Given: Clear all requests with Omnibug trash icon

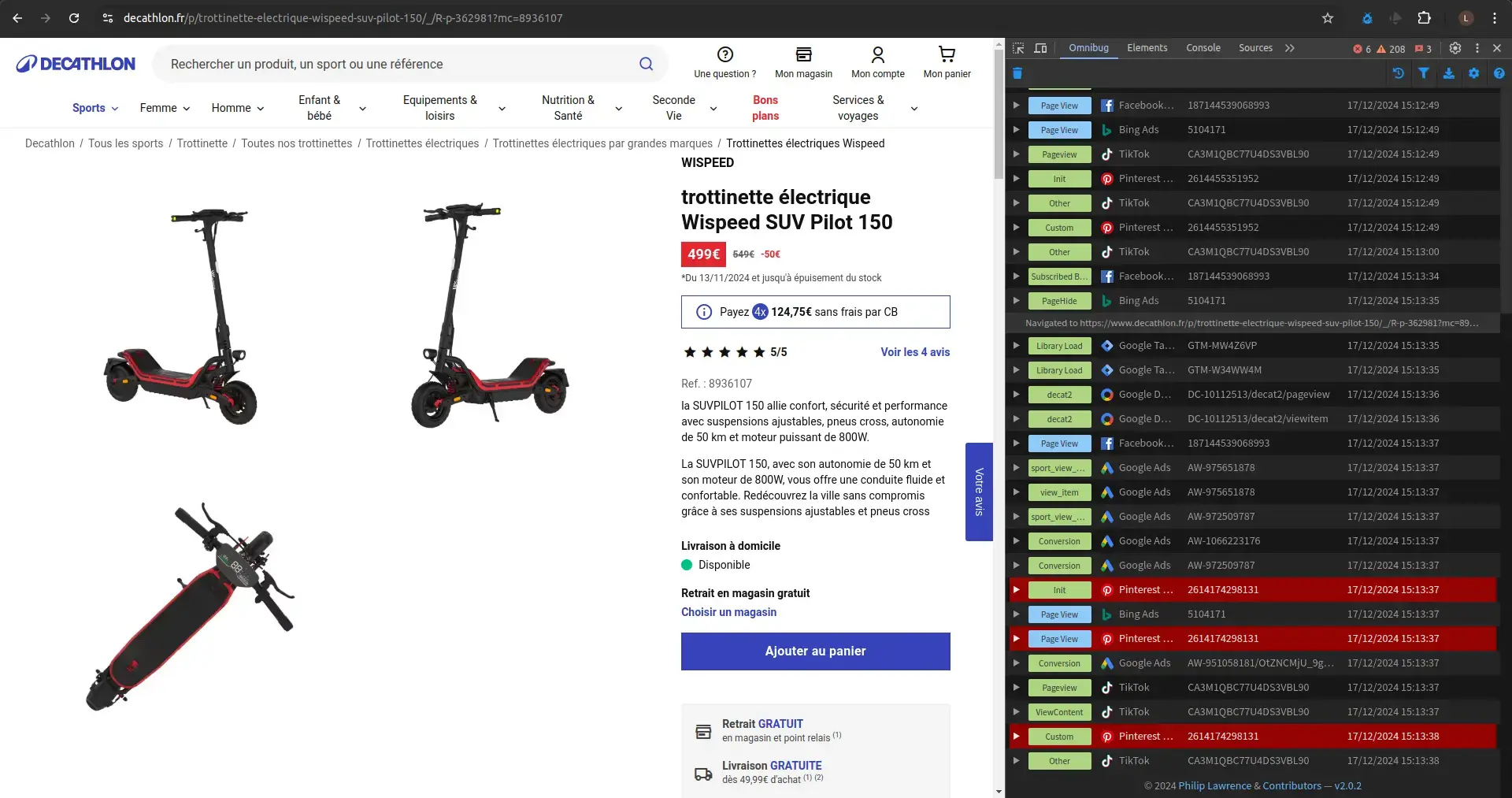Looking at the screenshot, I should (1017, 73).
